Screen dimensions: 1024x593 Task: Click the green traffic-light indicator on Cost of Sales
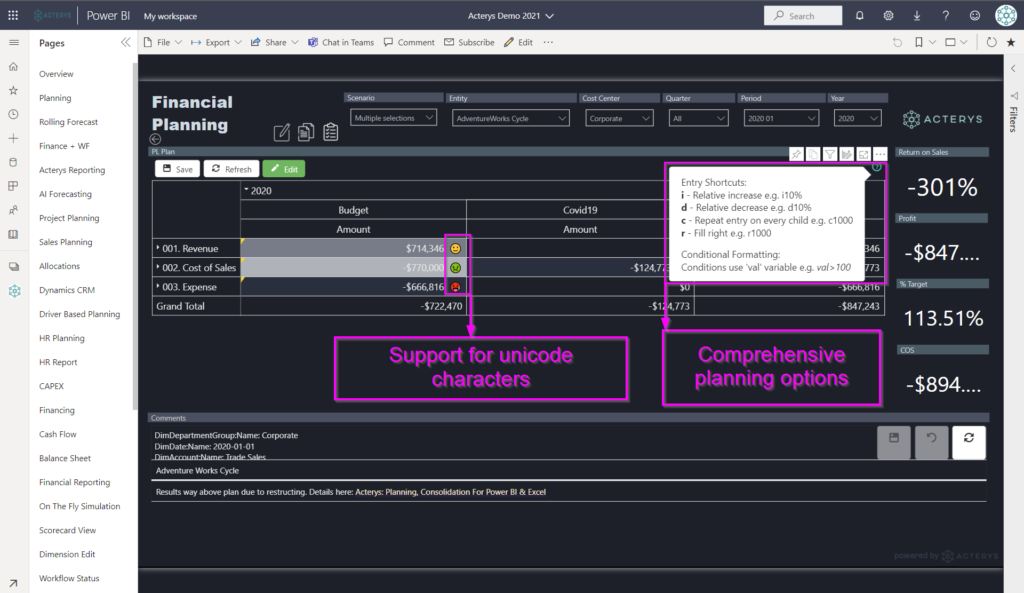[455, 266]
